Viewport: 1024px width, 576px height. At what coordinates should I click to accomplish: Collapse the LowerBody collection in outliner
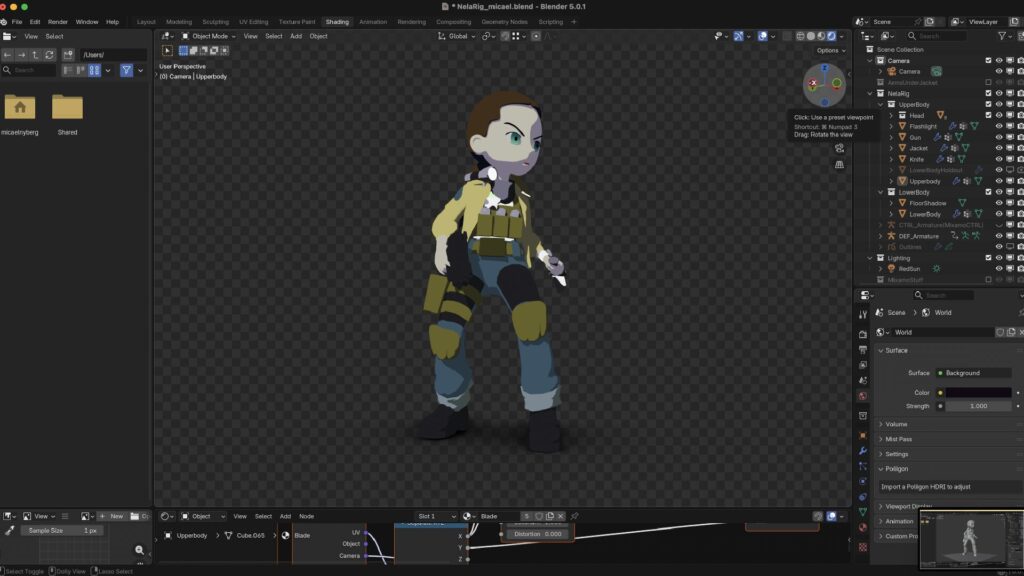pyautogui.click(x=881, y=192)
